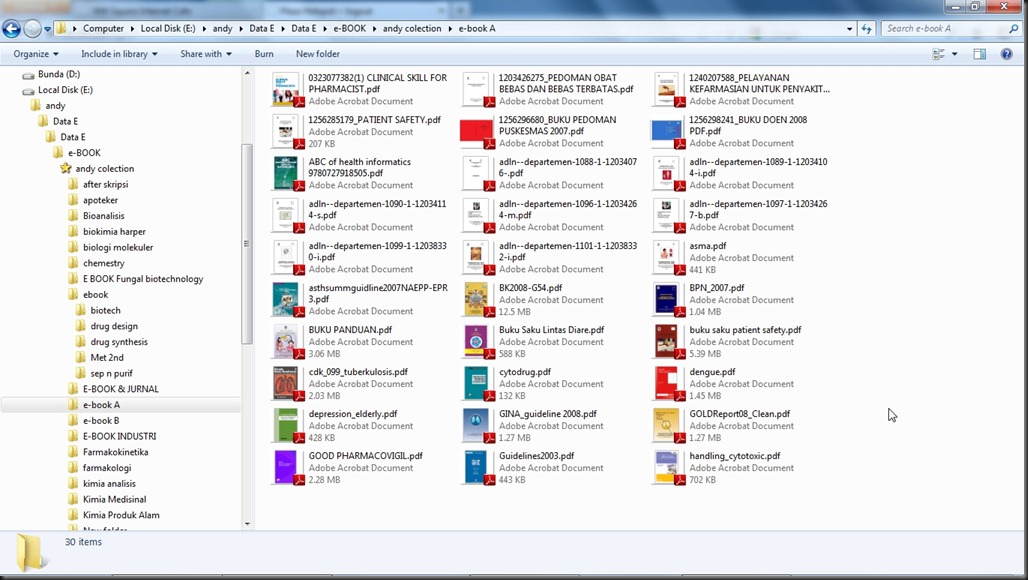Click the search magnifier icon

click(x=1014, y=29)
